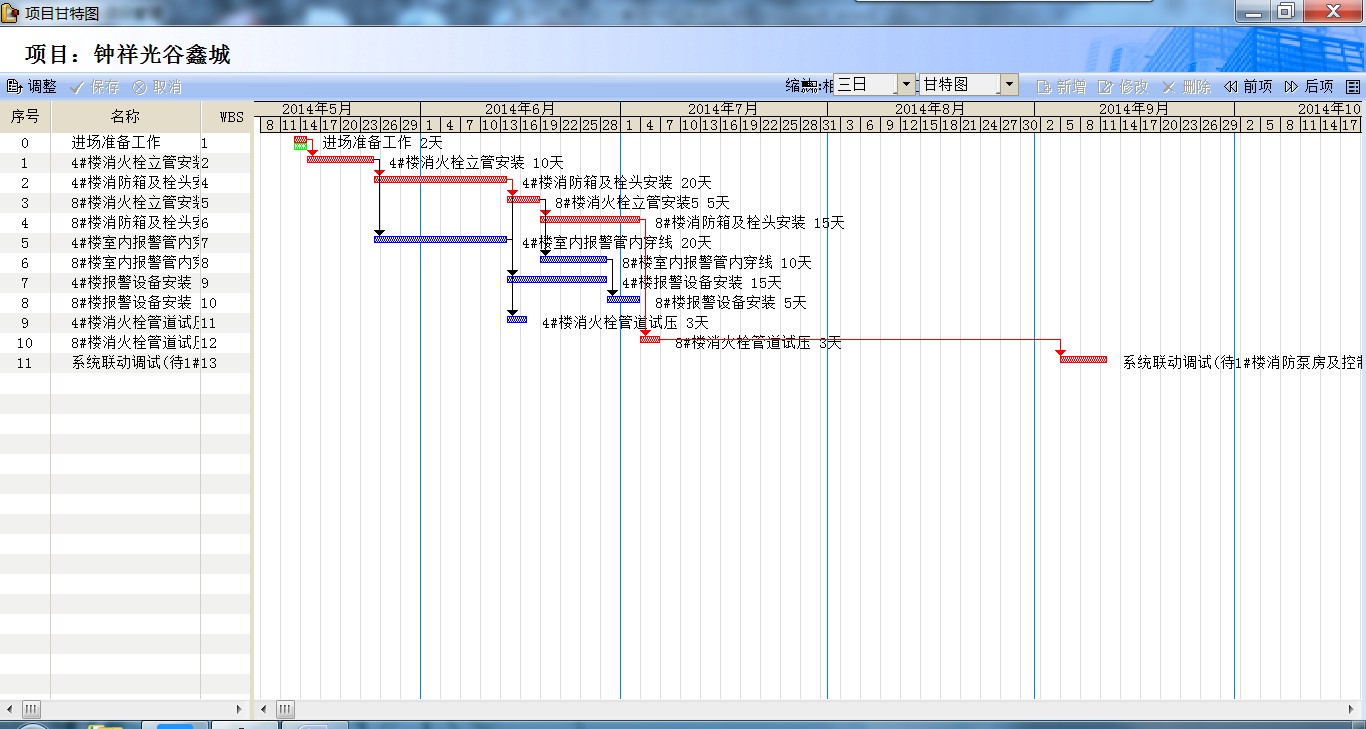This screenshot has height=729, width=1366.
Task: Click the red 系统联动调试 Gantt bar
Action: pos(1083,359)
